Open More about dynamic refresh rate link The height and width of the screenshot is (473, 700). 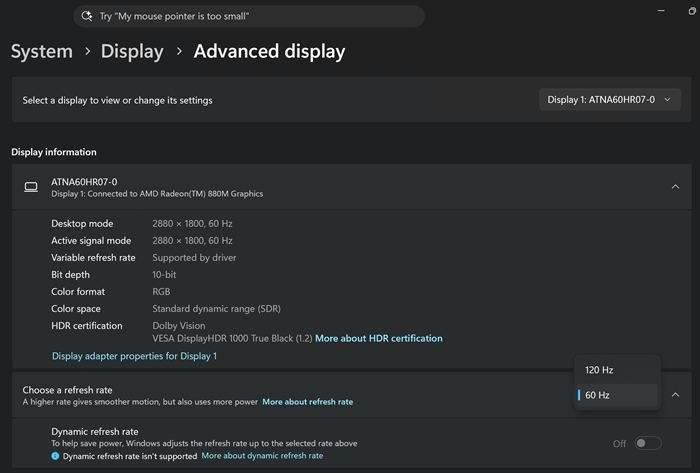tap(262, 456)
